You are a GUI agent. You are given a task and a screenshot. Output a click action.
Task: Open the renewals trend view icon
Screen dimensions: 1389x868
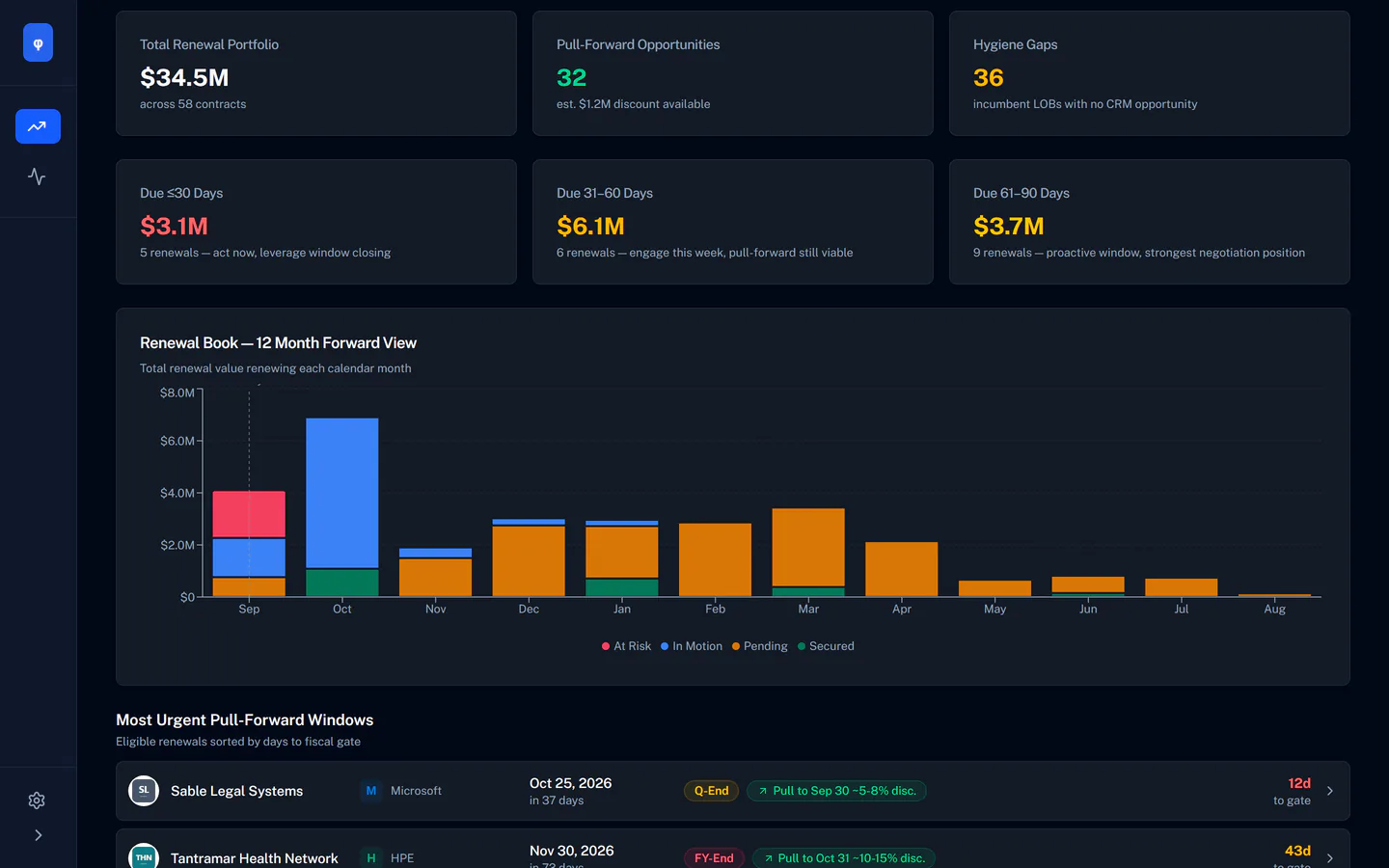[38, 126]
